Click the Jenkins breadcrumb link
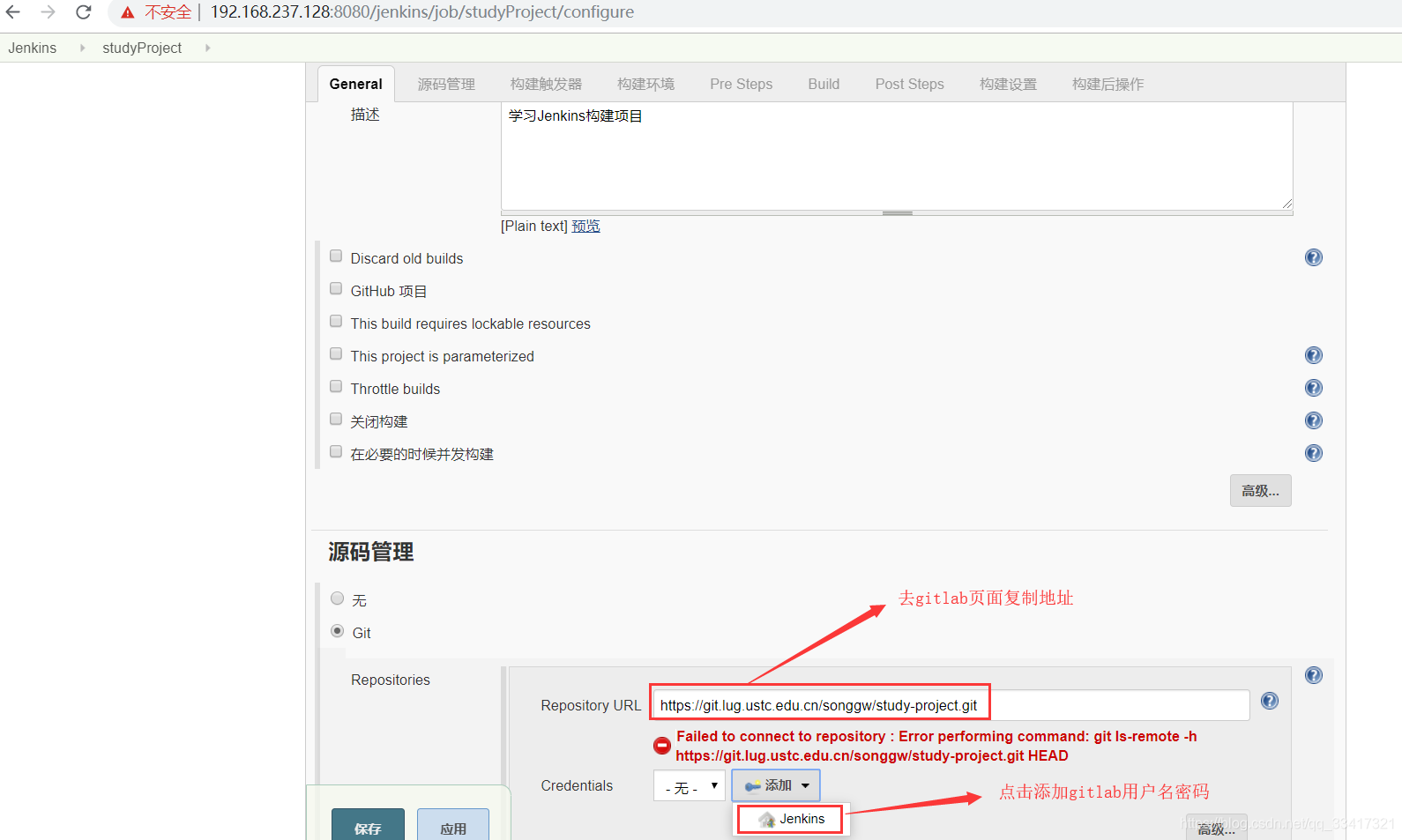This screenshot has height=840, width=1402. pos(33,48)
